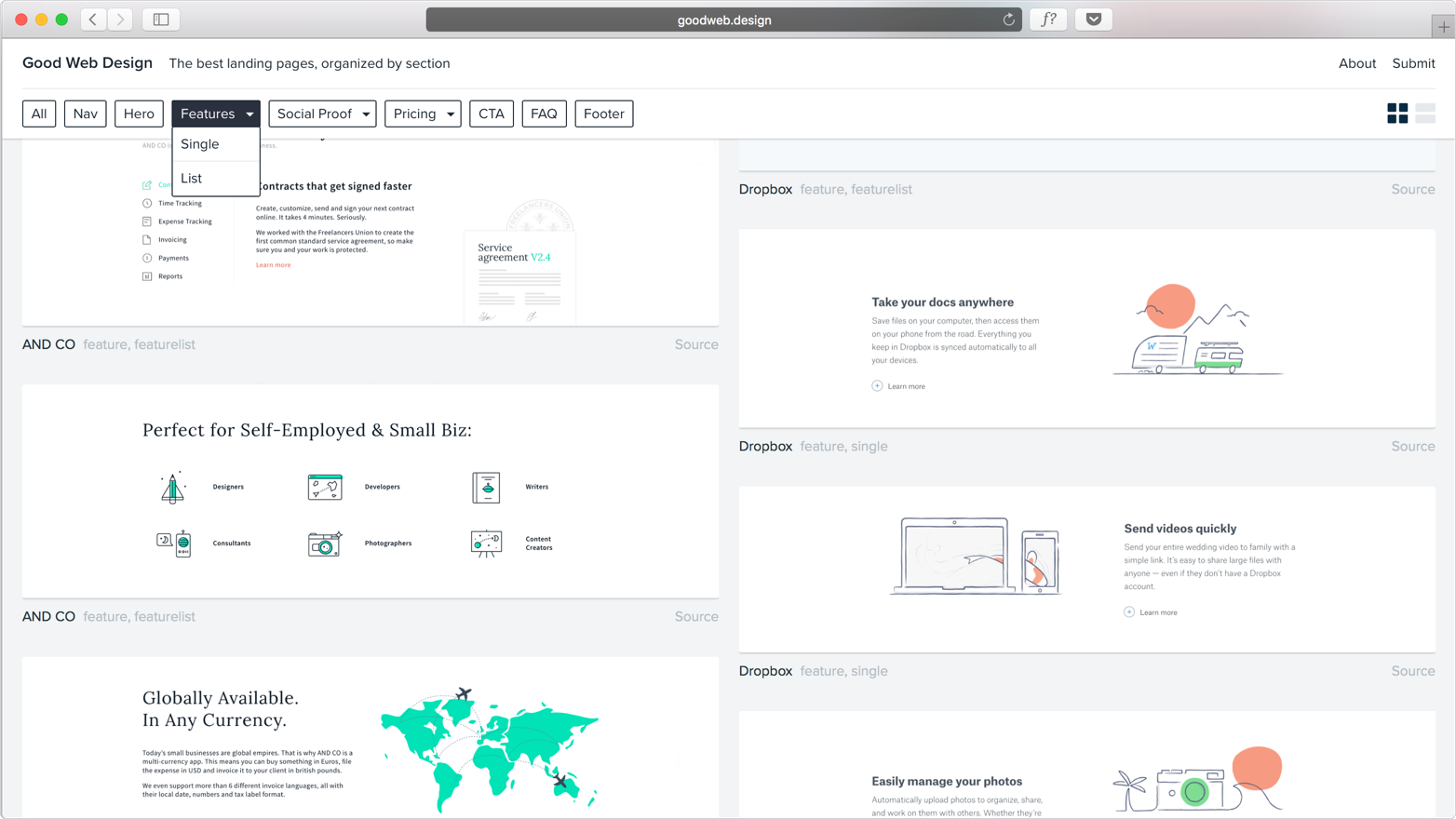
Task: Open Source link for Dropbox featurelist card
Action: [1413, 190]
